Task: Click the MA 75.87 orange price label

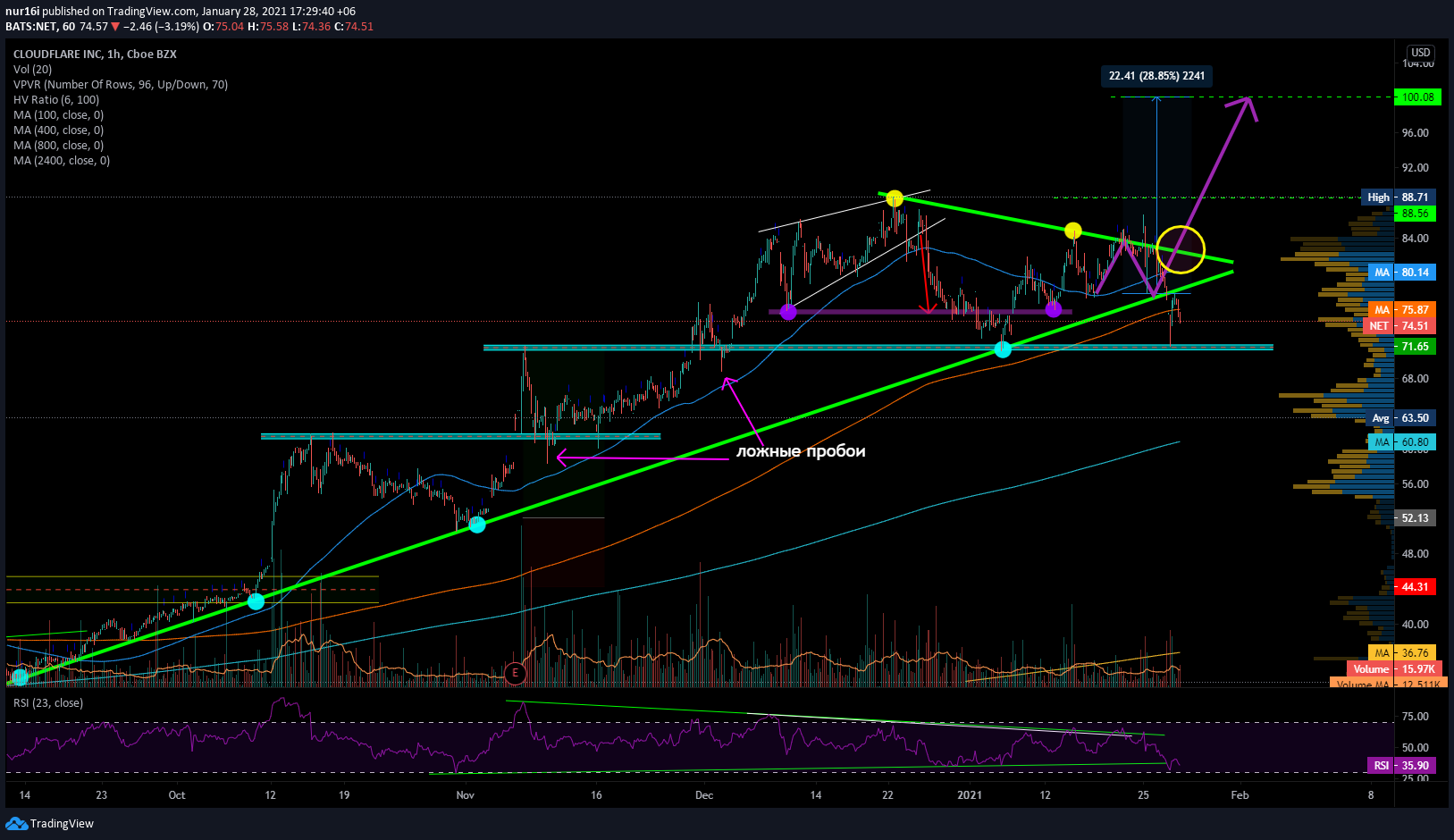Action: pyautogui.click(x=1401, y=309)
